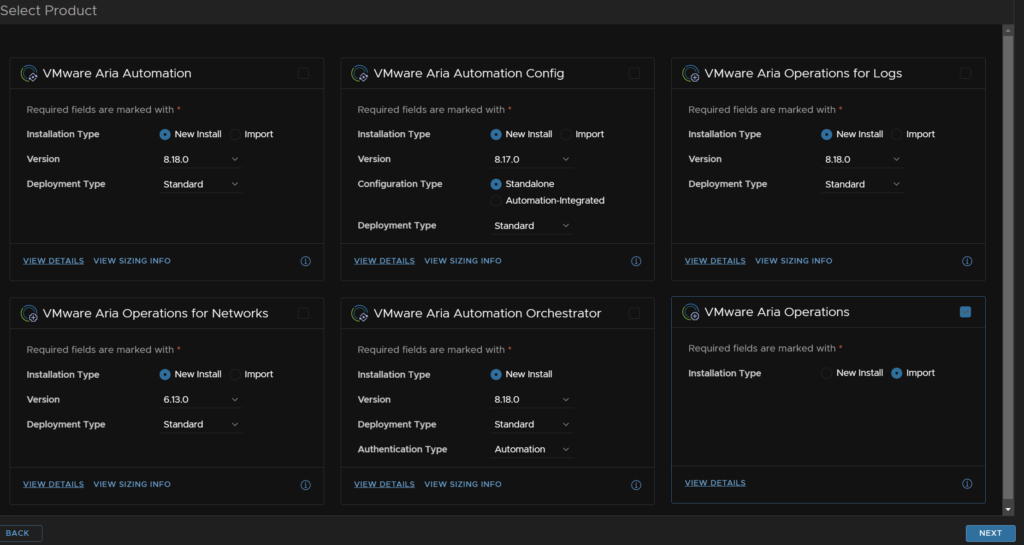Open info icon on VMware Aria Automation card
Screen dimensions: 1024x545
coord(306,261)
